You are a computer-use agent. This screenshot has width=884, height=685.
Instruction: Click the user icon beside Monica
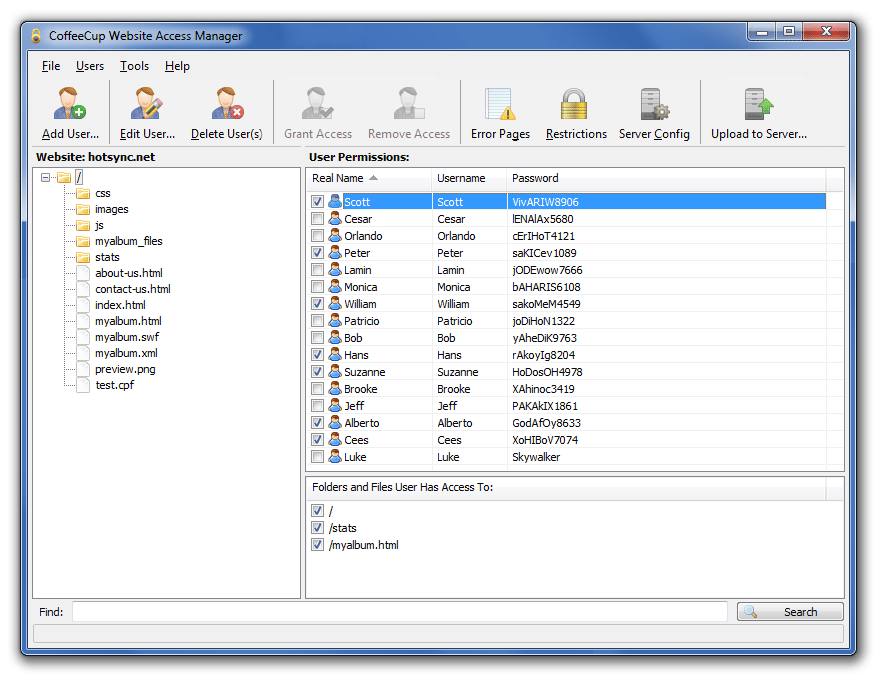click(335, 287)
